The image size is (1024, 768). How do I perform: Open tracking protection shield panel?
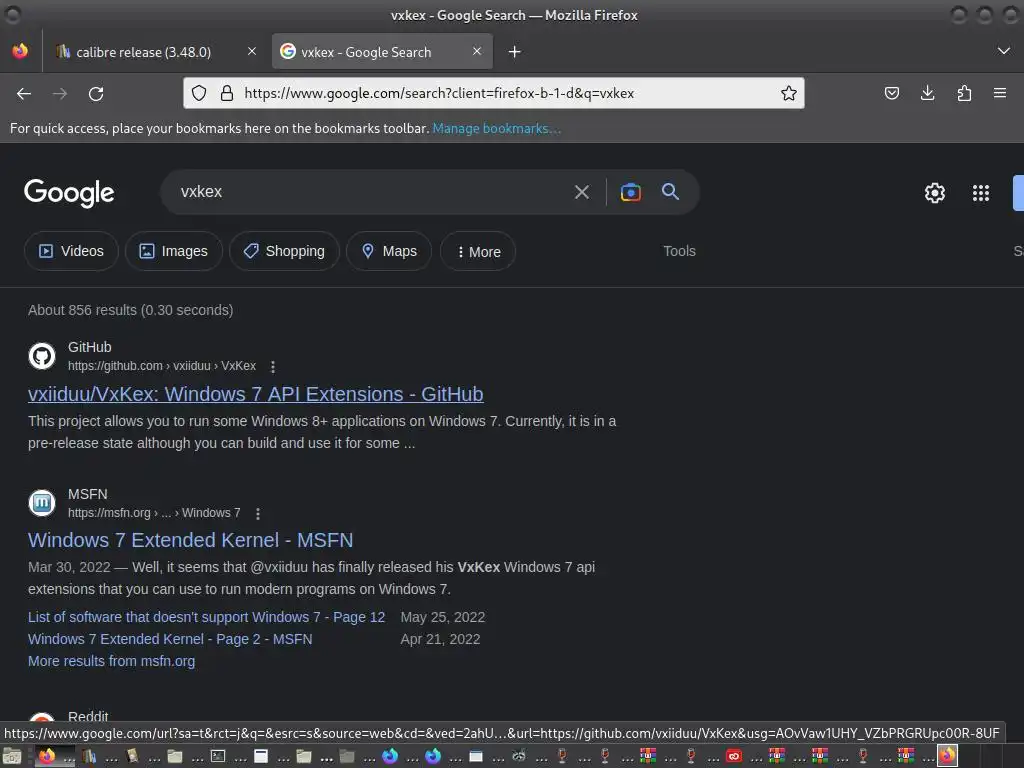(x=199, y=93)
